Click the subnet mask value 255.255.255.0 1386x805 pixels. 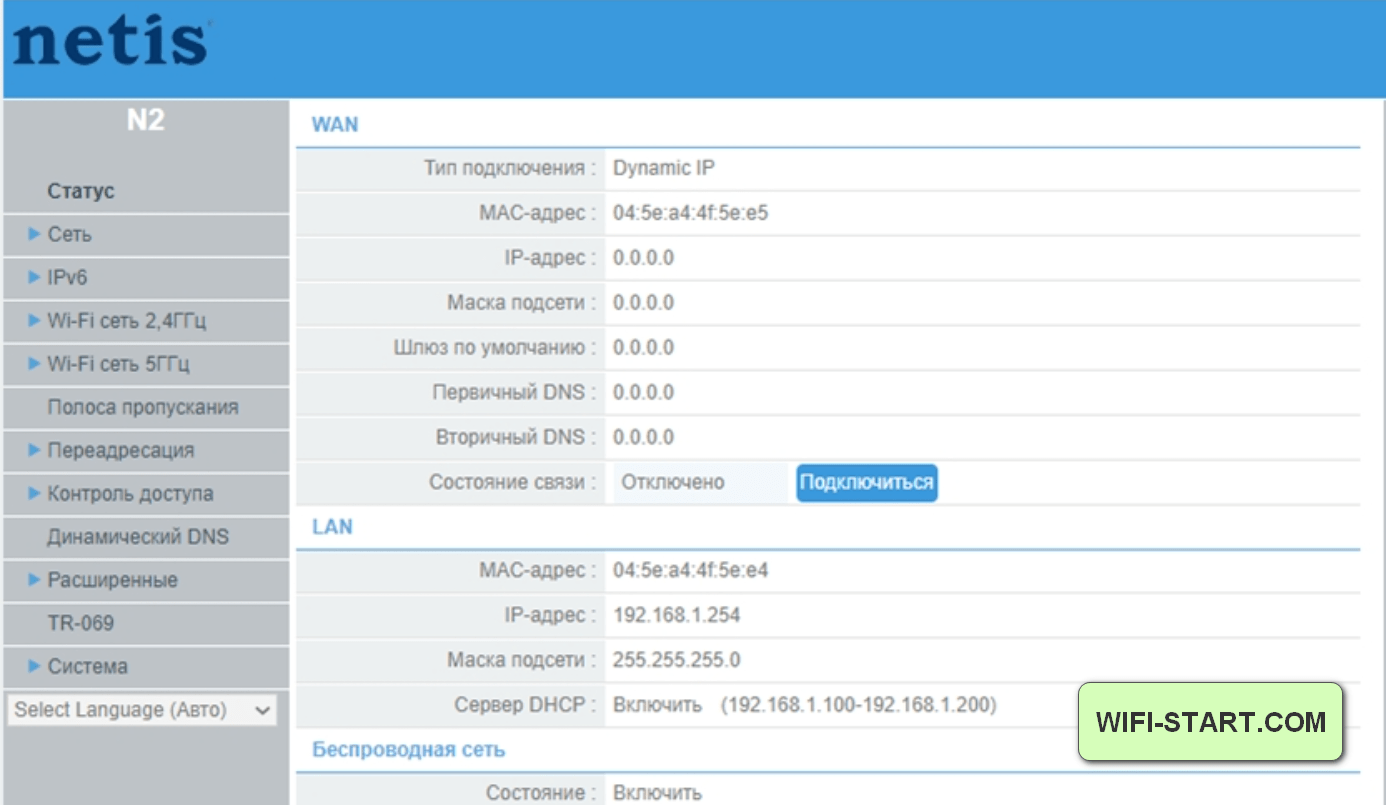click(x=677, y=660)
